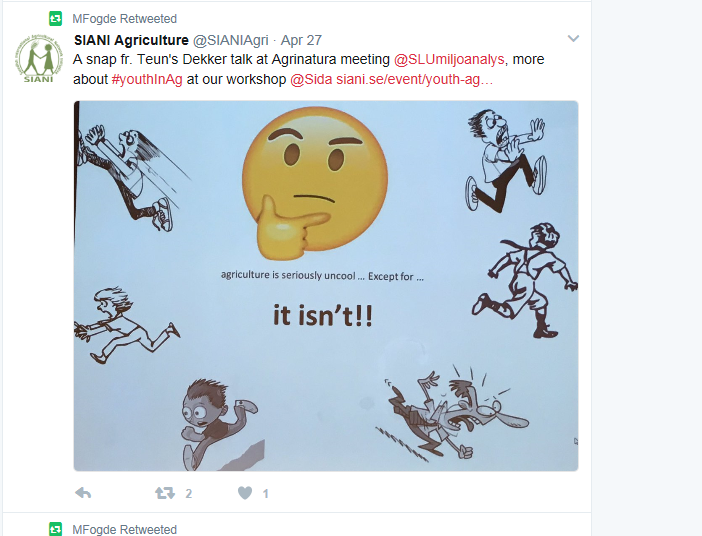Click the reply arrow icon under the tweet

83,493
